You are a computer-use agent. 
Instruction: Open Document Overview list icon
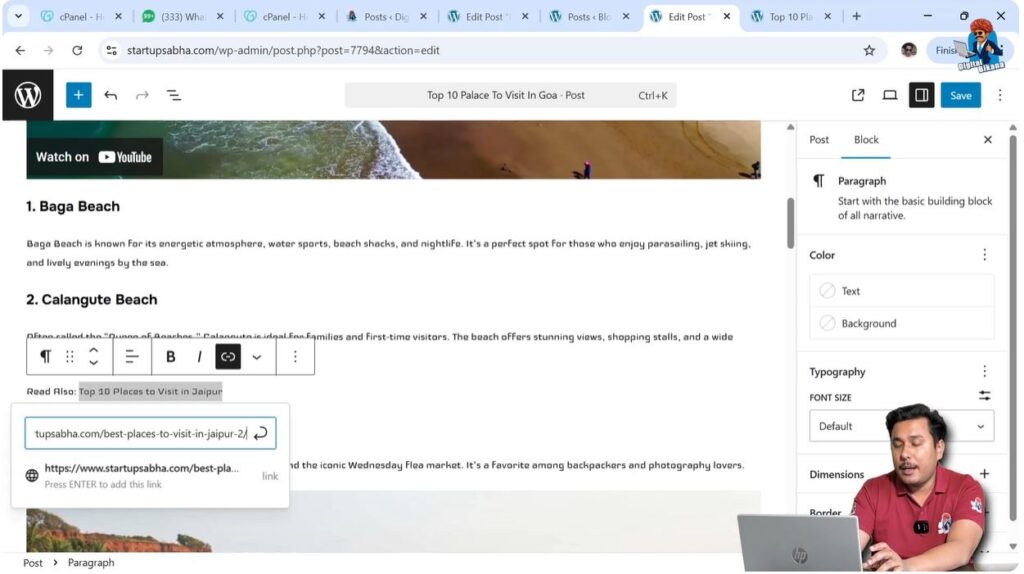tap(173, 95)
